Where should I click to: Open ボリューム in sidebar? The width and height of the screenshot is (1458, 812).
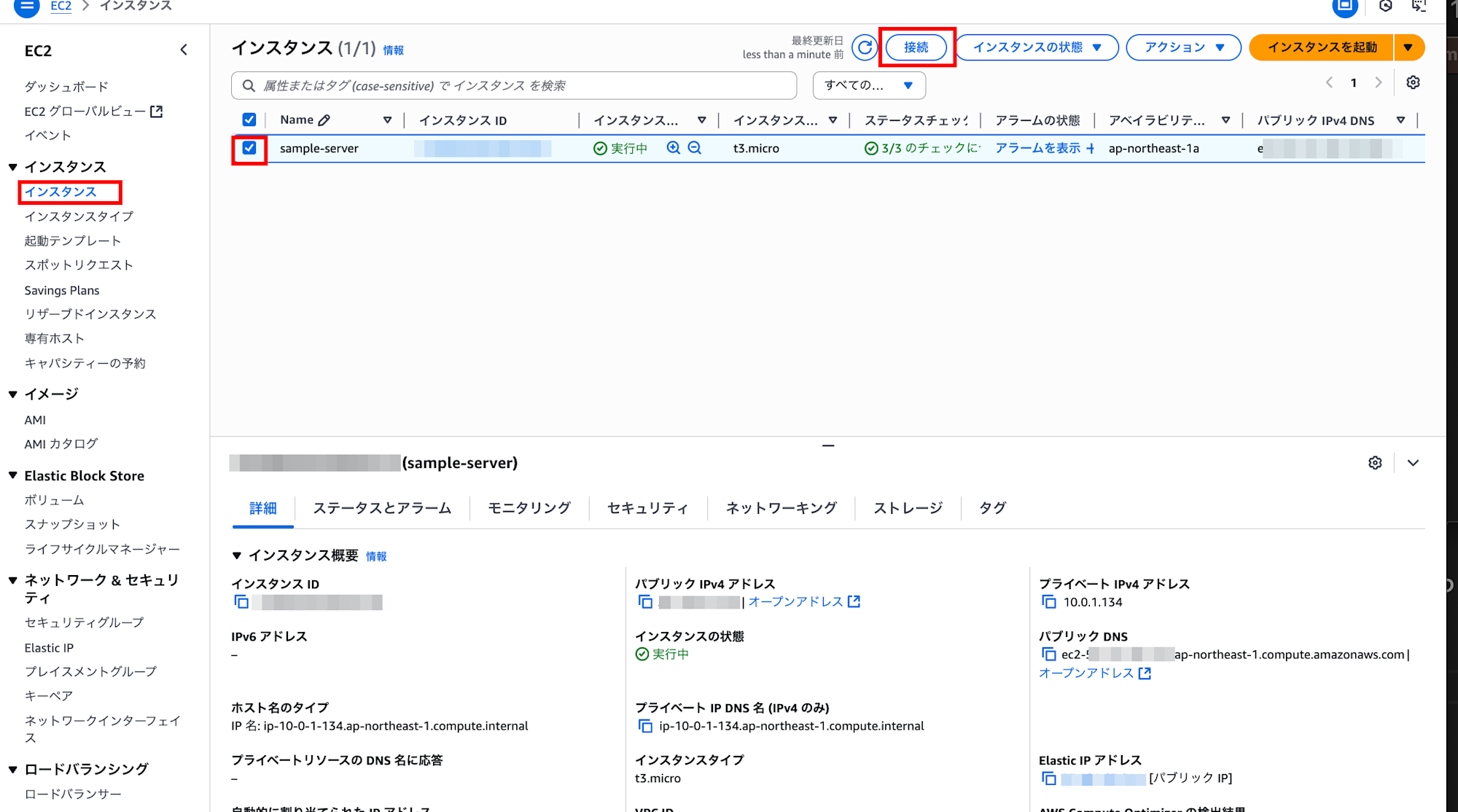coord(54,500)
